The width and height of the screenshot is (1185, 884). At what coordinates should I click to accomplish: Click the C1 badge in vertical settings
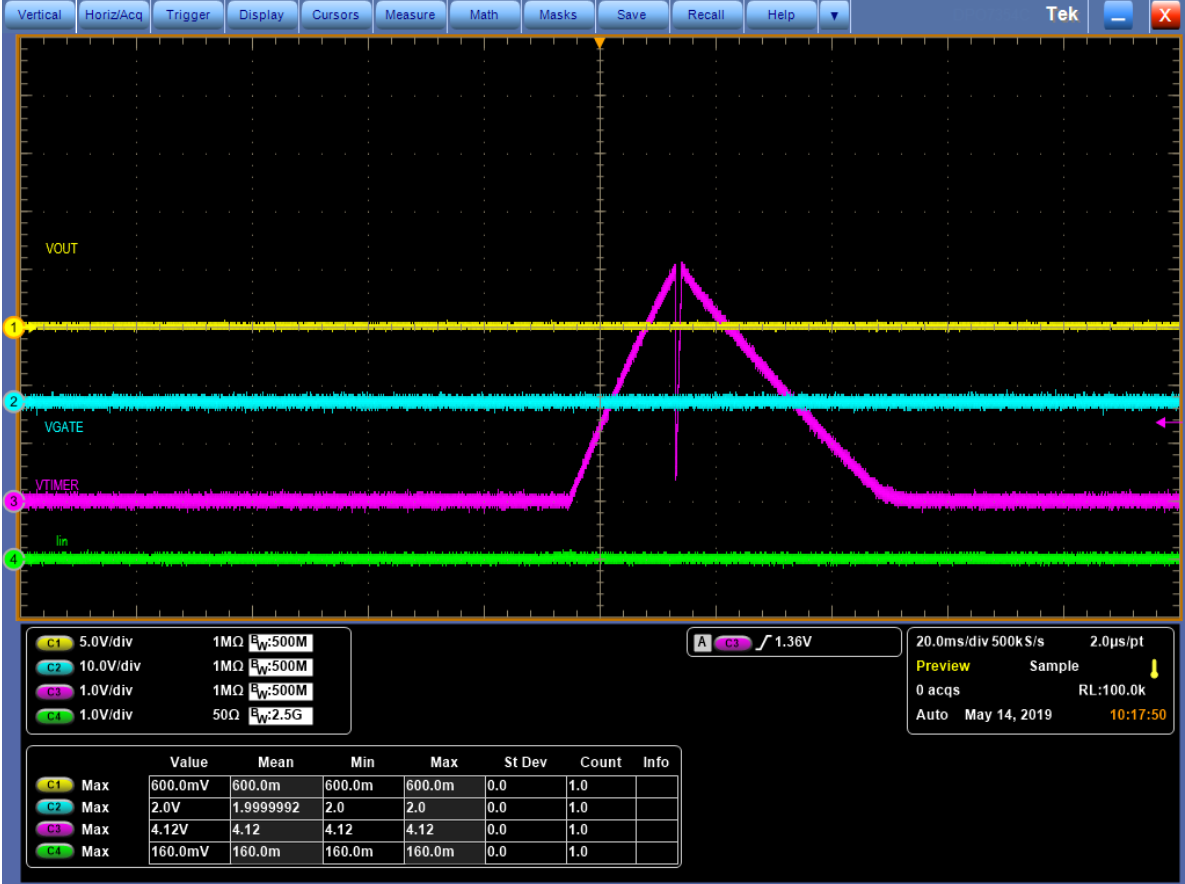coord(54,643)
